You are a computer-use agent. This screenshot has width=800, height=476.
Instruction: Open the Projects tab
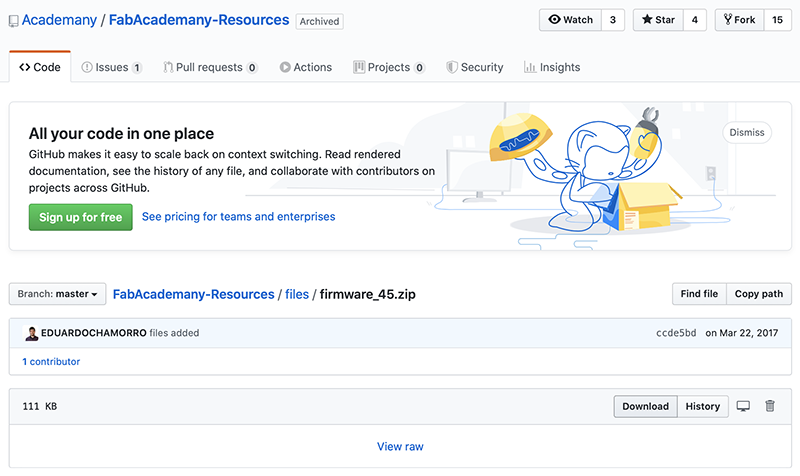pos(389,67)
